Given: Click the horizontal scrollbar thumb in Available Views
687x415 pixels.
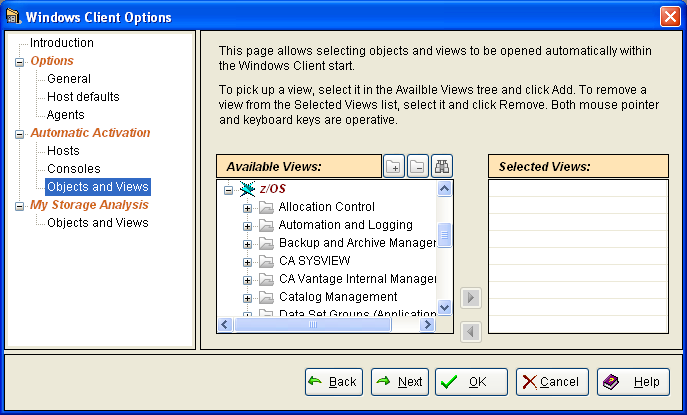Looking at the screenshot, I should 312,325.
